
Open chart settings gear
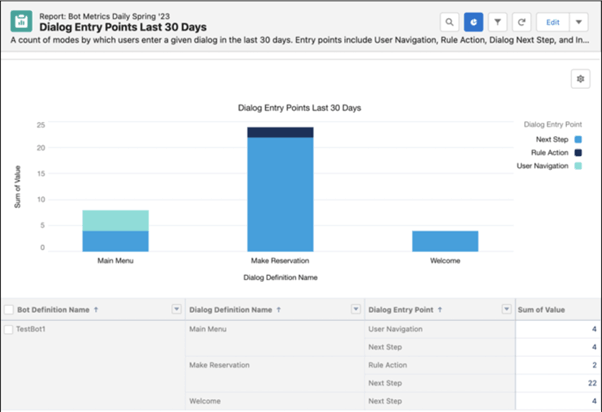(x=579, y=79)
